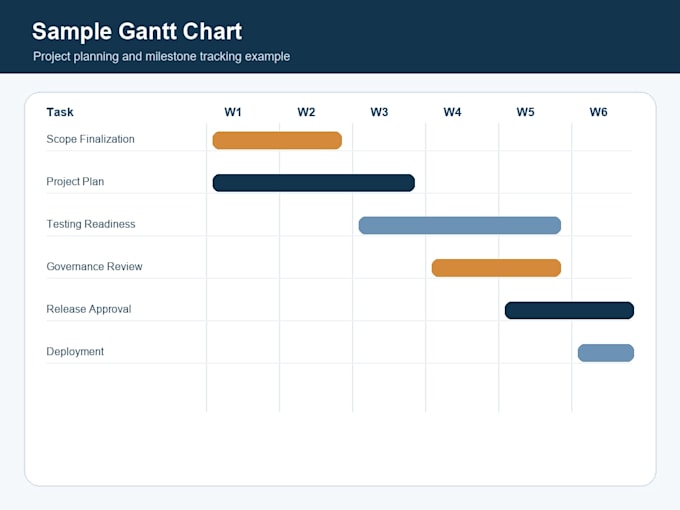Click the Deployment task label
This screenshot has height=510, width=680.
[x=75, y=352]
